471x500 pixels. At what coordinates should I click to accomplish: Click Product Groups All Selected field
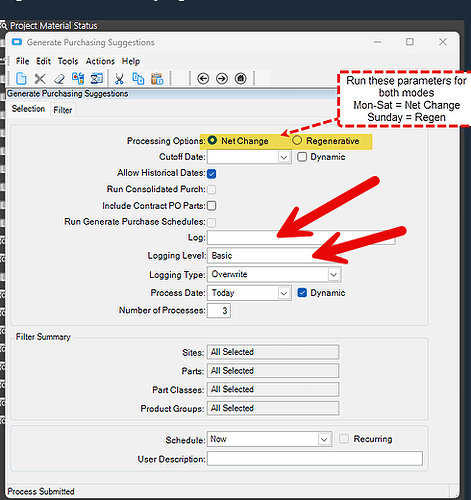click(x=273, y=408)
